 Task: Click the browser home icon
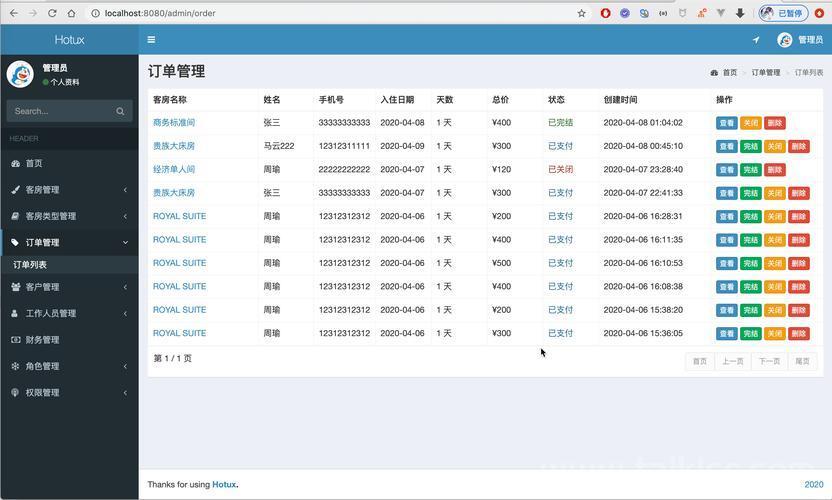coord(71,13)
